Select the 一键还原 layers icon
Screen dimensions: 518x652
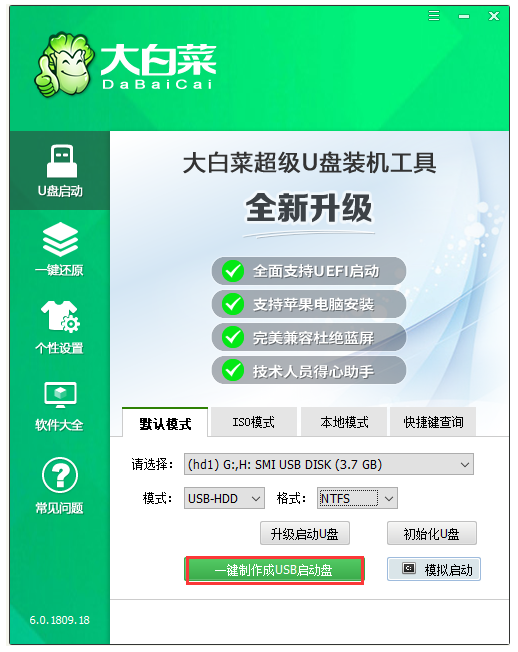pyautogui.click(x=60, y=240)
